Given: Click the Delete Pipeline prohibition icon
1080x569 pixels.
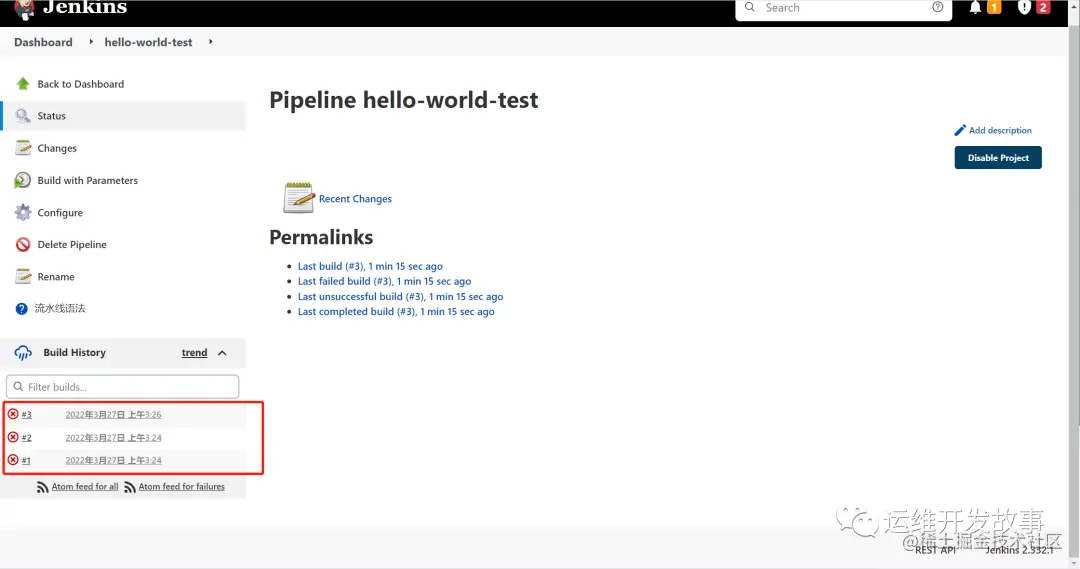Looking at the screenshot, I should click(23, 245).
